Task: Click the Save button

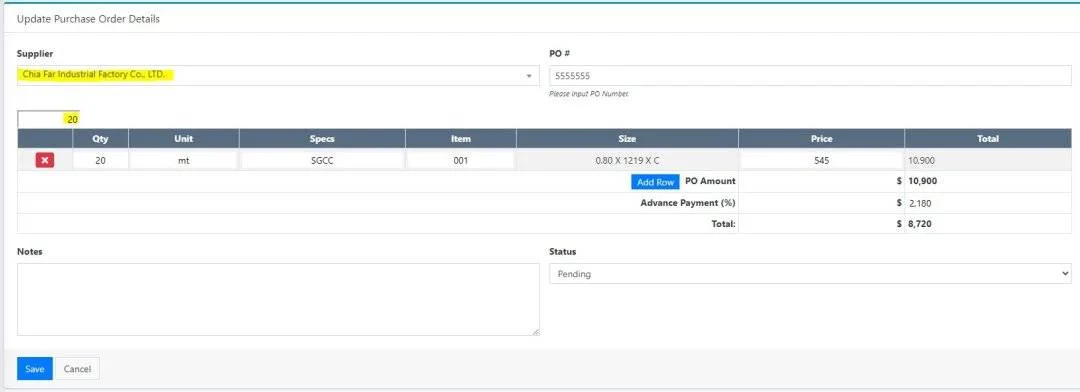Action: click(x=34, y=369)
